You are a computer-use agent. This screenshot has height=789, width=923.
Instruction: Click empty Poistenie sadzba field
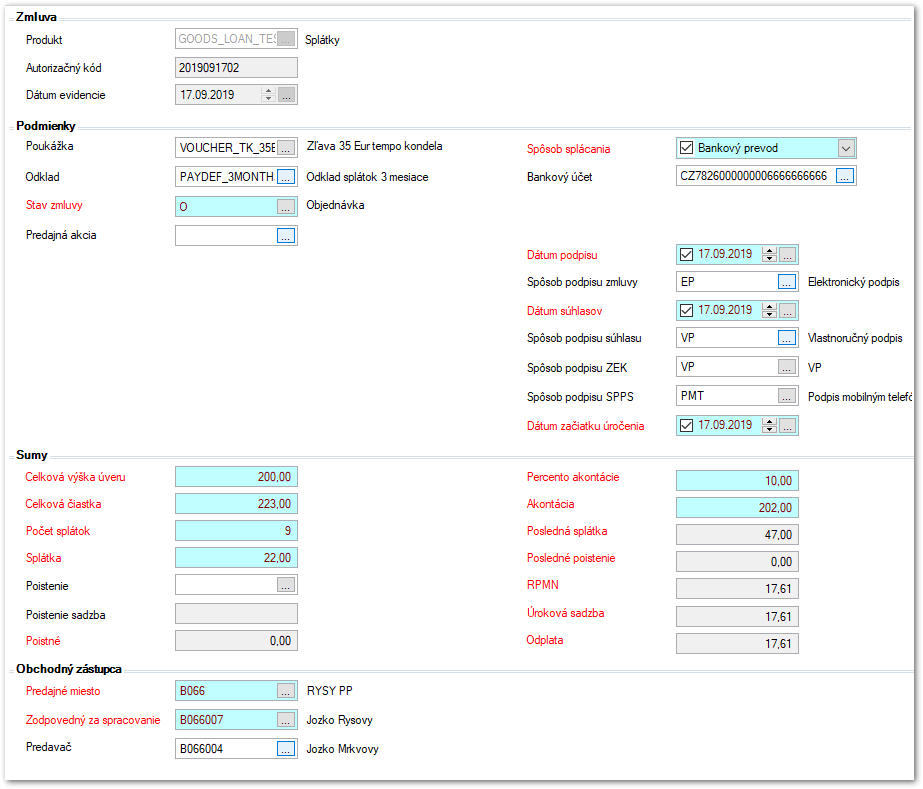click(x=237, y=614)
